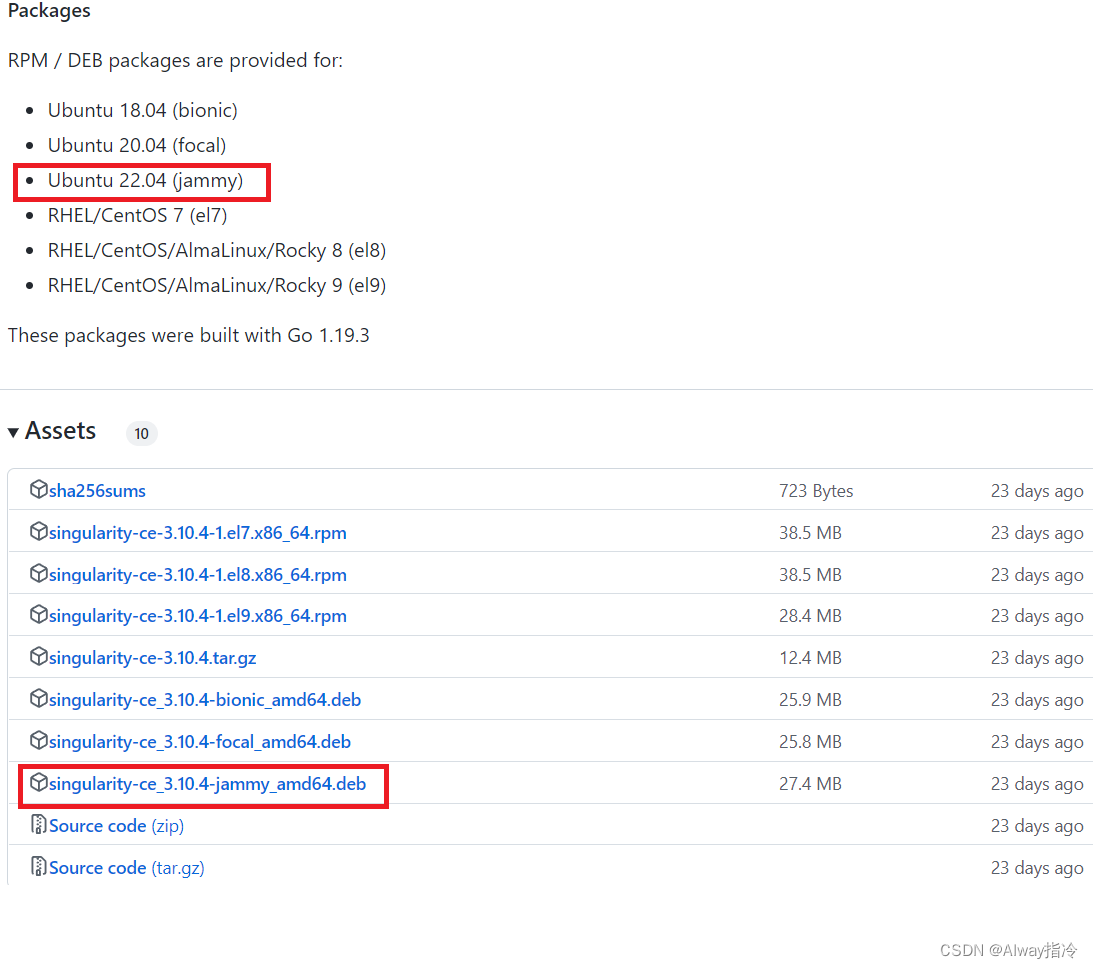Screen dimensions: 1093x969
Task: Collapse the Assets section triangle
Action: 13,433
